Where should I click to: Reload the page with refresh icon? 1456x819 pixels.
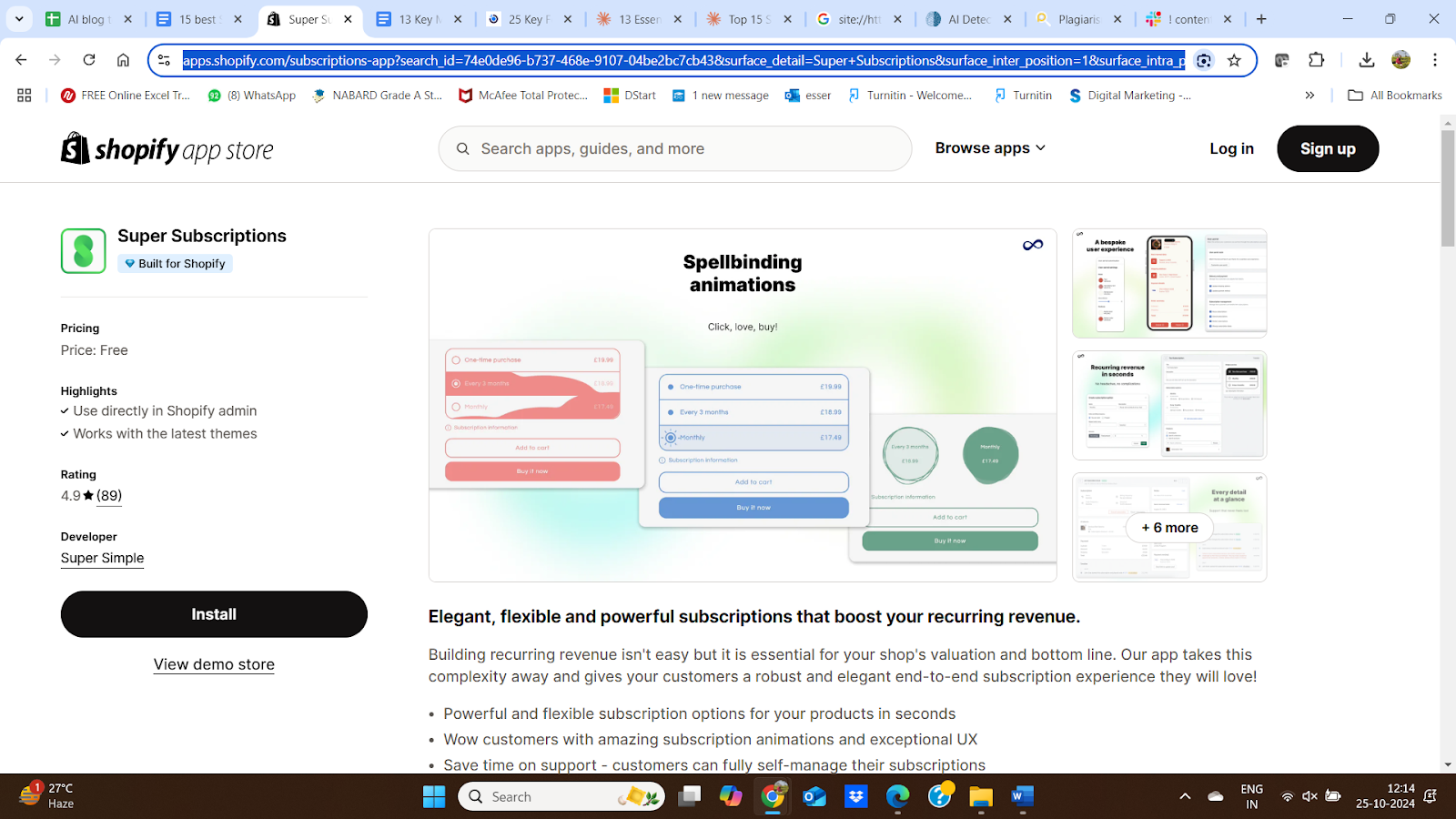(x=89, y=60)
